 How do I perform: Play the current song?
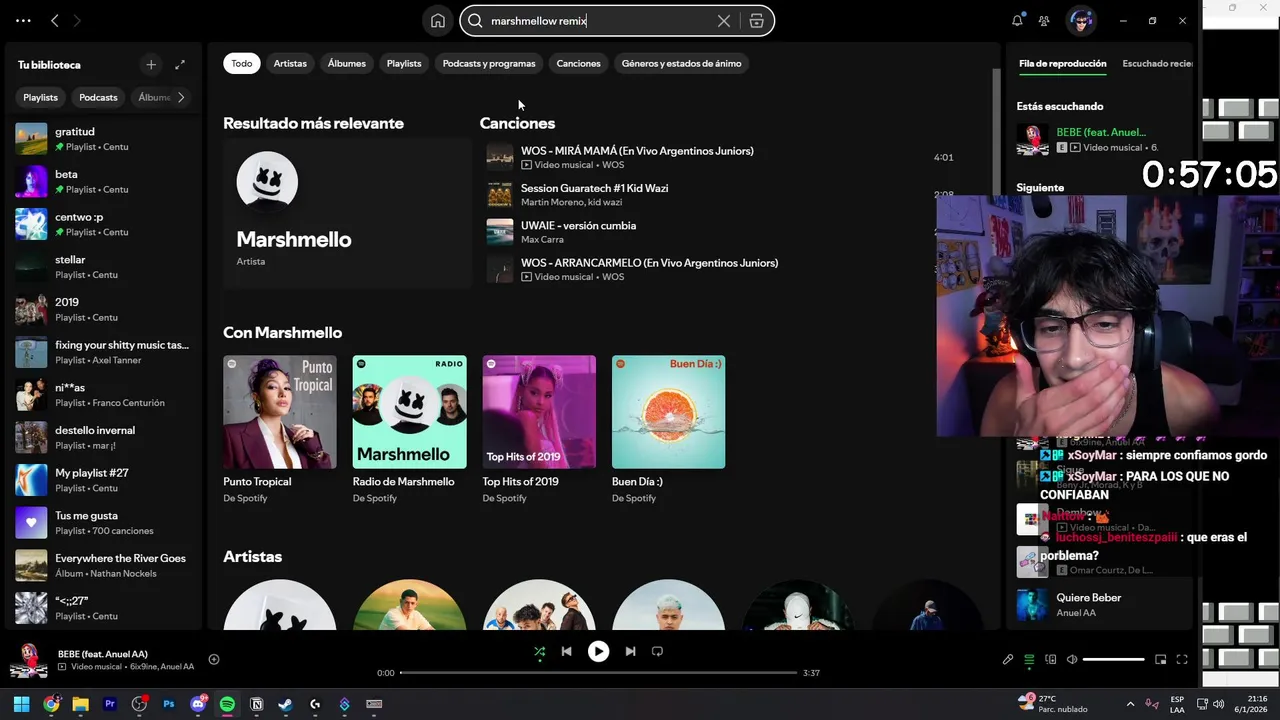pos(598,651)
